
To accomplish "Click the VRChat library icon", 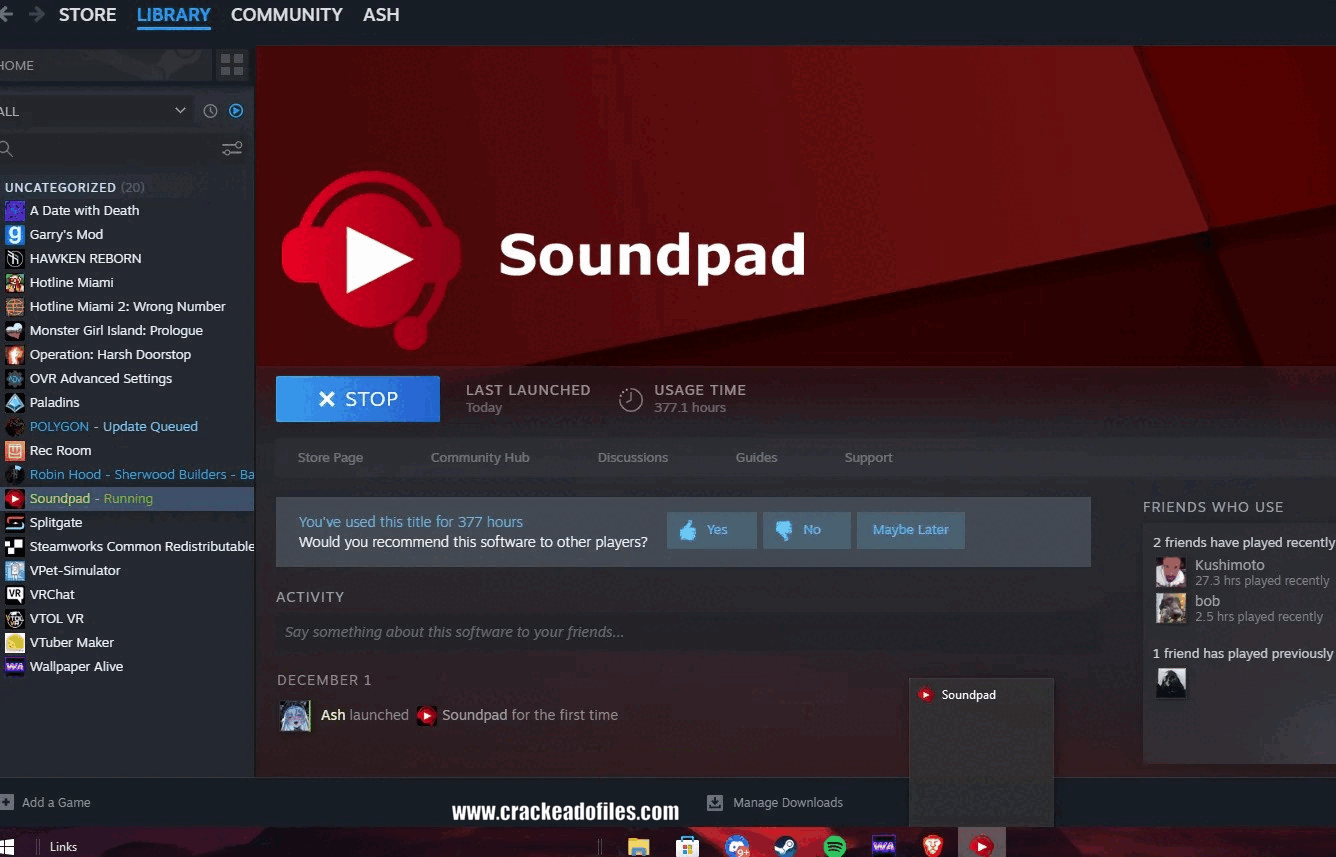I will coord(14,595).
